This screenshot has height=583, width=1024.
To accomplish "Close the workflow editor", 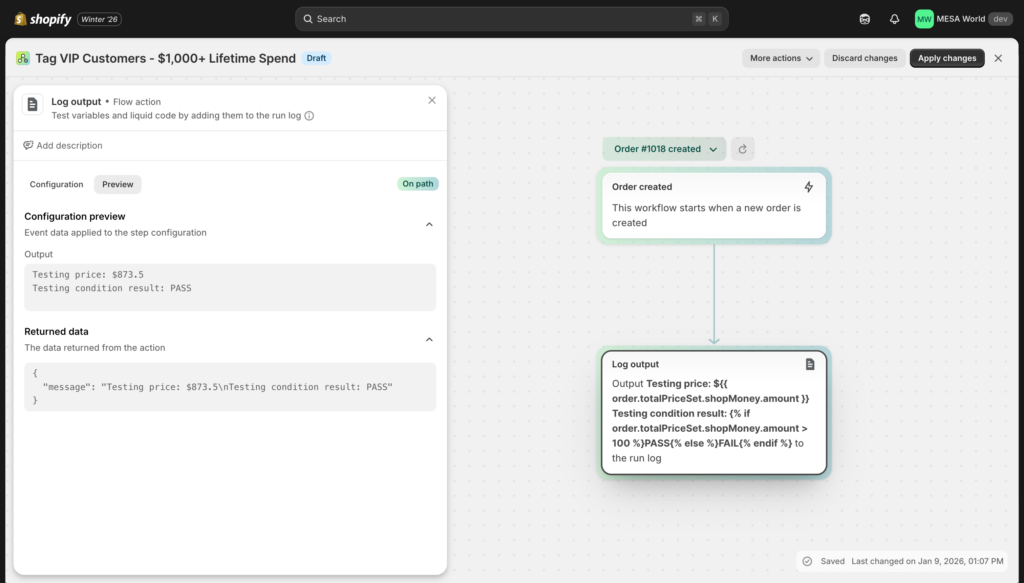I will click(x=998, y=58).
